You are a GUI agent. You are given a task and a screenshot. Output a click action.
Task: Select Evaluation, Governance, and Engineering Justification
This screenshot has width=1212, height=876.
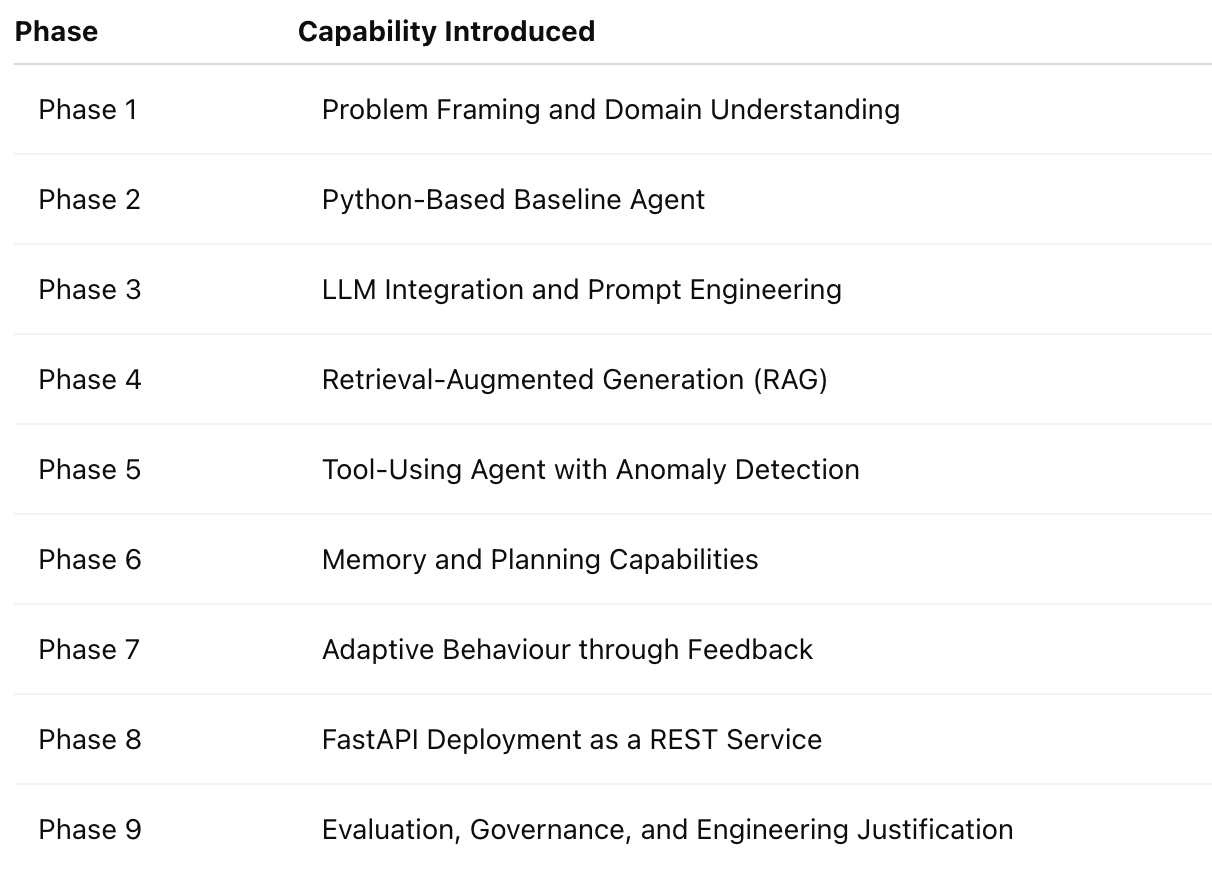click(x=668, y=830)
